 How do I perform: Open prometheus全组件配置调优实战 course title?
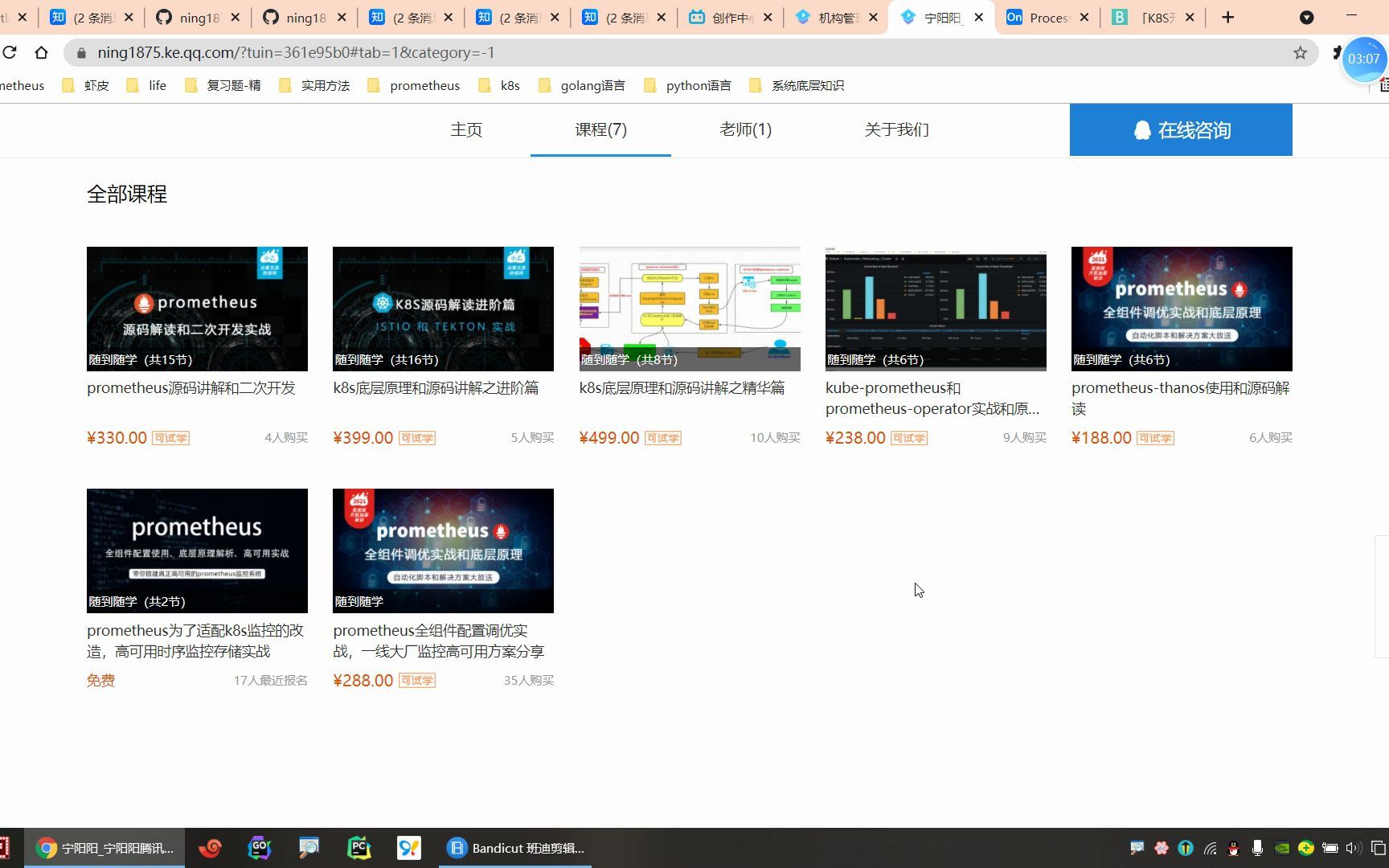439,641
